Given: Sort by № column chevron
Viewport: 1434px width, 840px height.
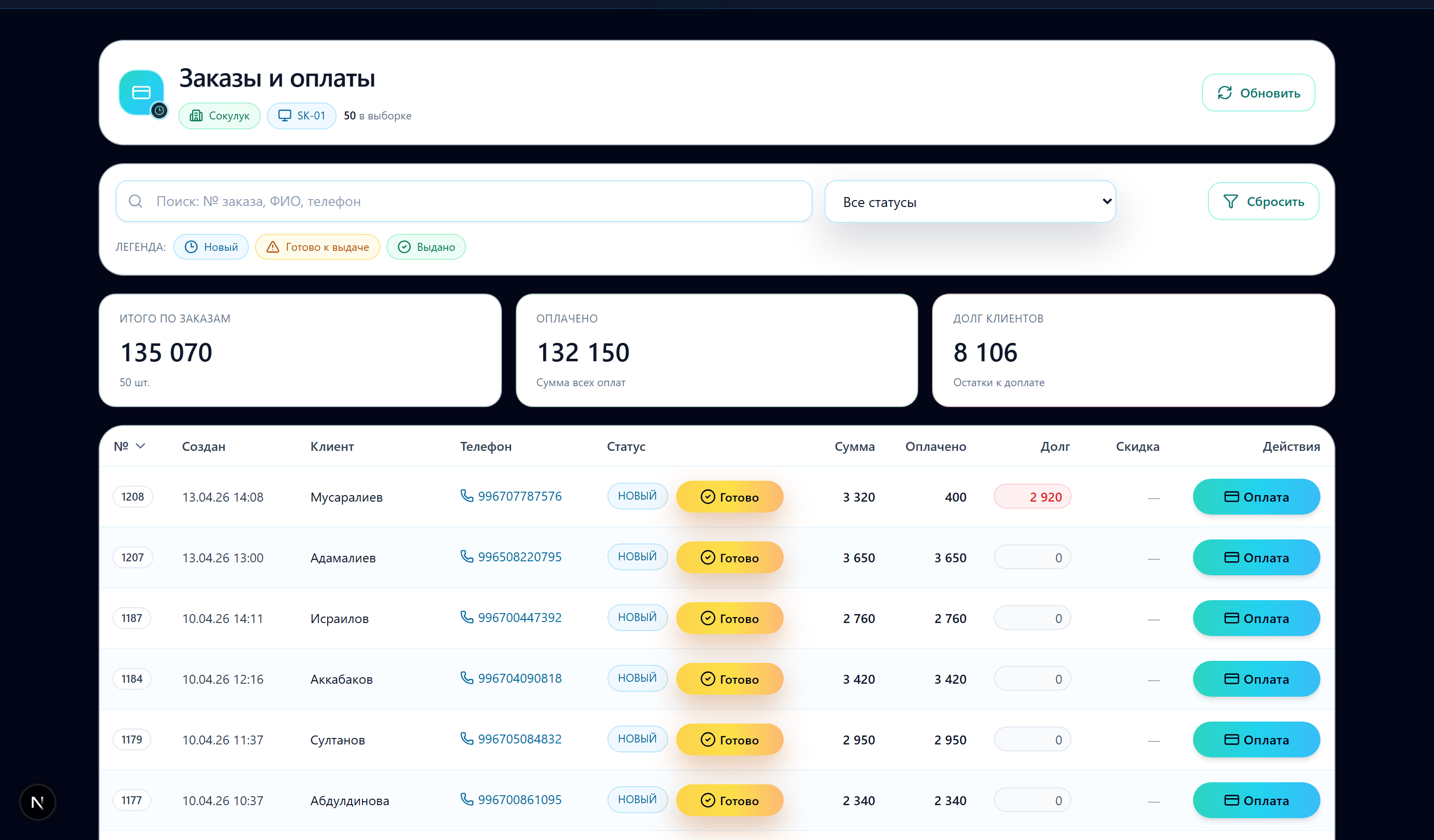Looking at the screenshot, I should (x=140, y=446).
